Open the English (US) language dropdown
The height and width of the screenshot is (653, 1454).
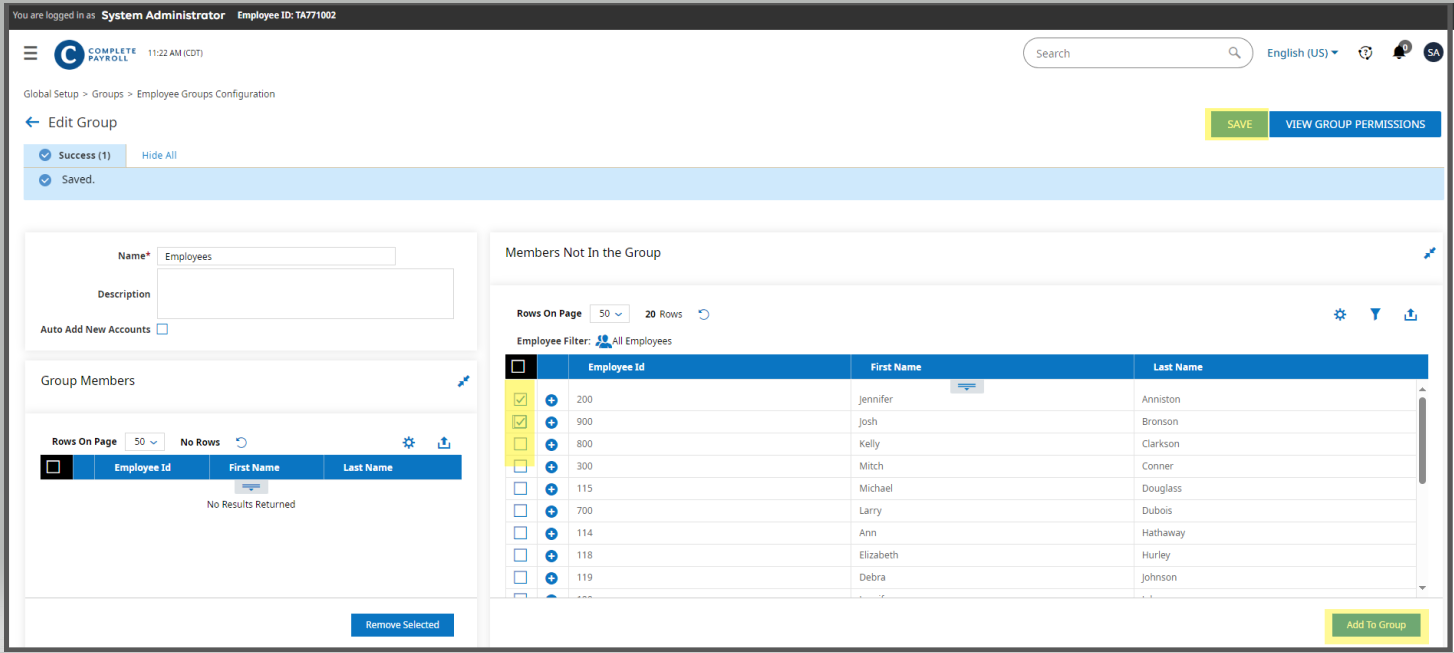1302,53
